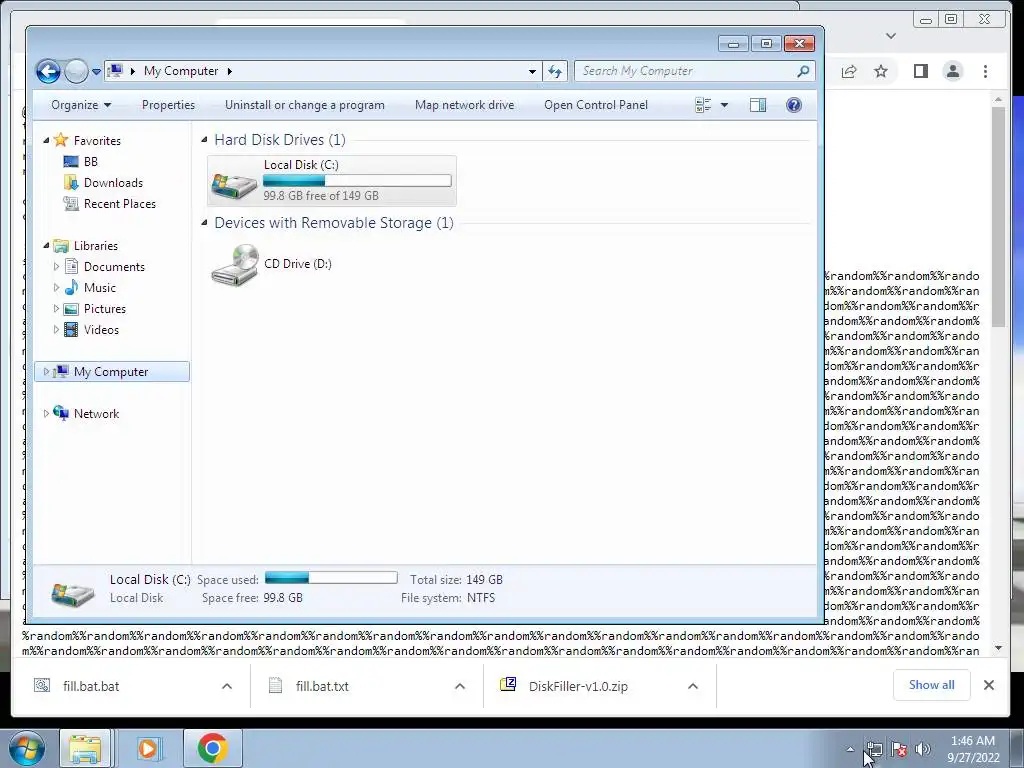Click the Chrome taskbar icon
Screen dimensions: 1024x768
212,748
